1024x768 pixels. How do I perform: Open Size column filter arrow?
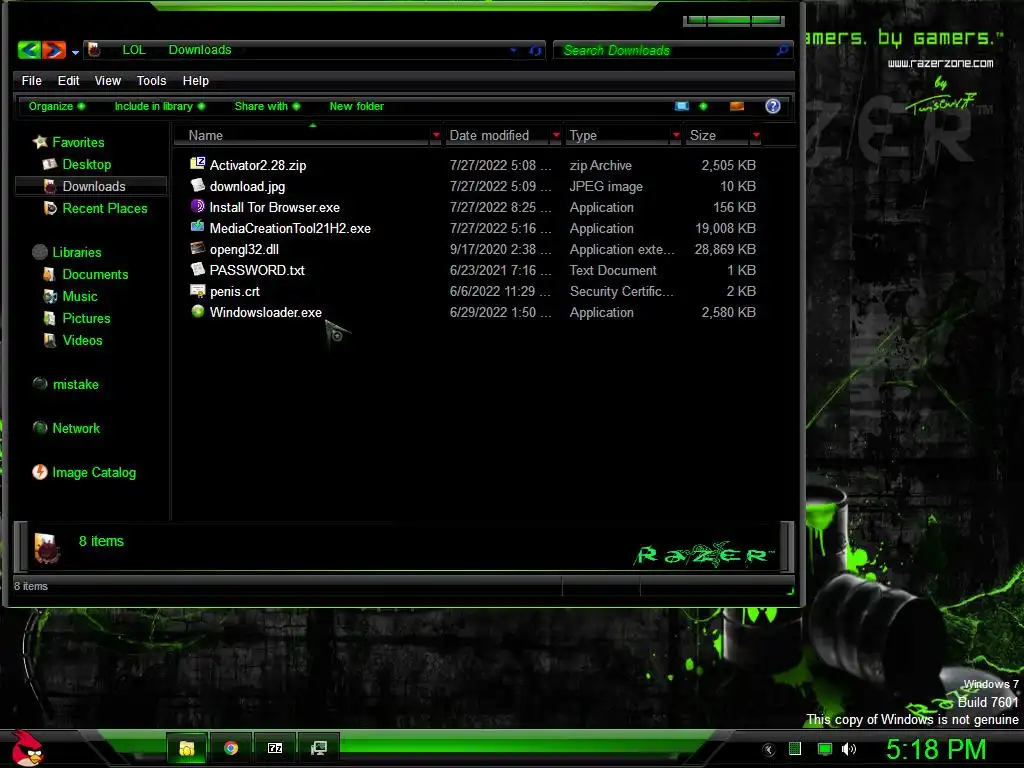point(756,135)
